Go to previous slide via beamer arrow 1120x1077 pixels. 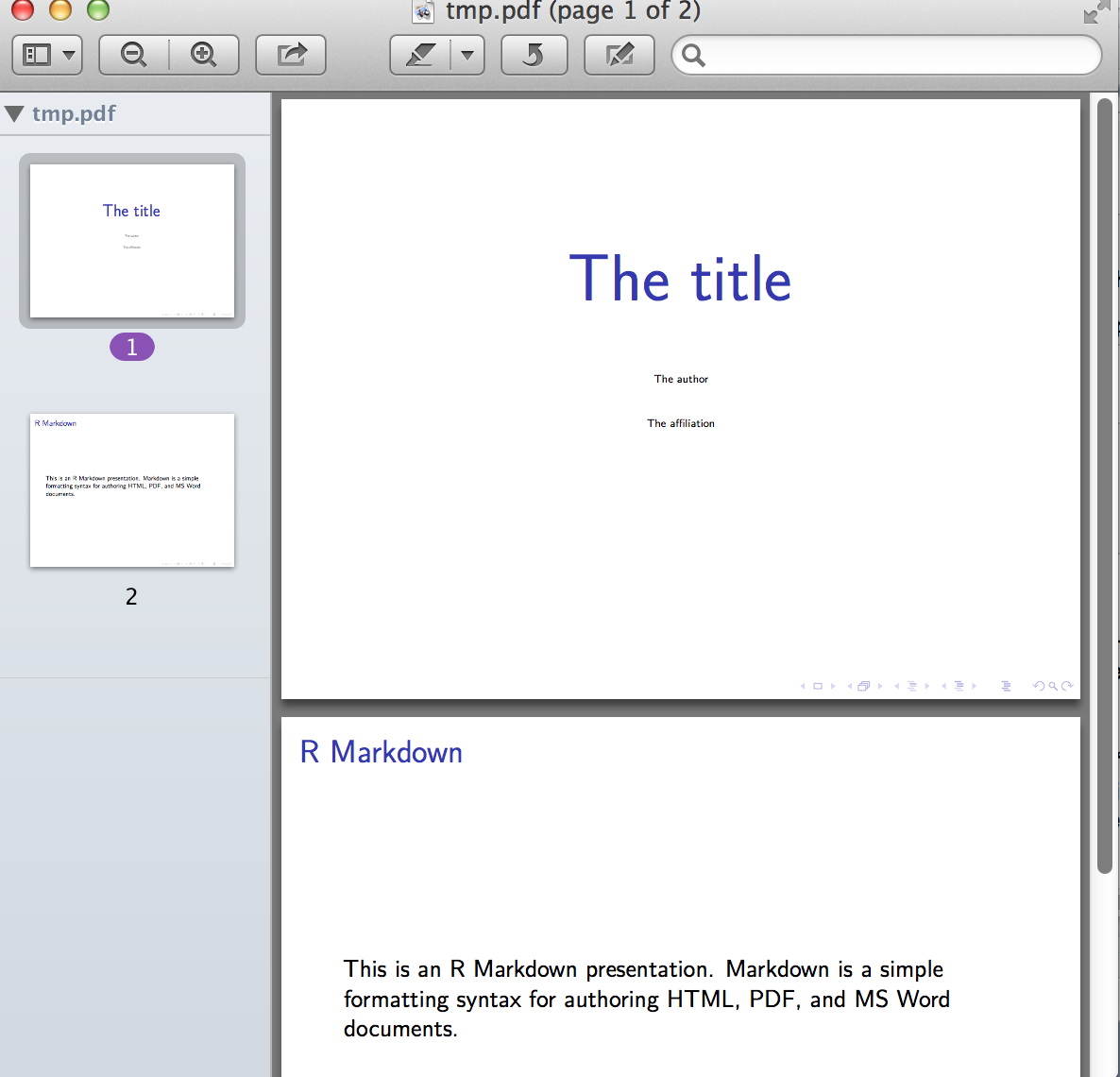point(803,686)
